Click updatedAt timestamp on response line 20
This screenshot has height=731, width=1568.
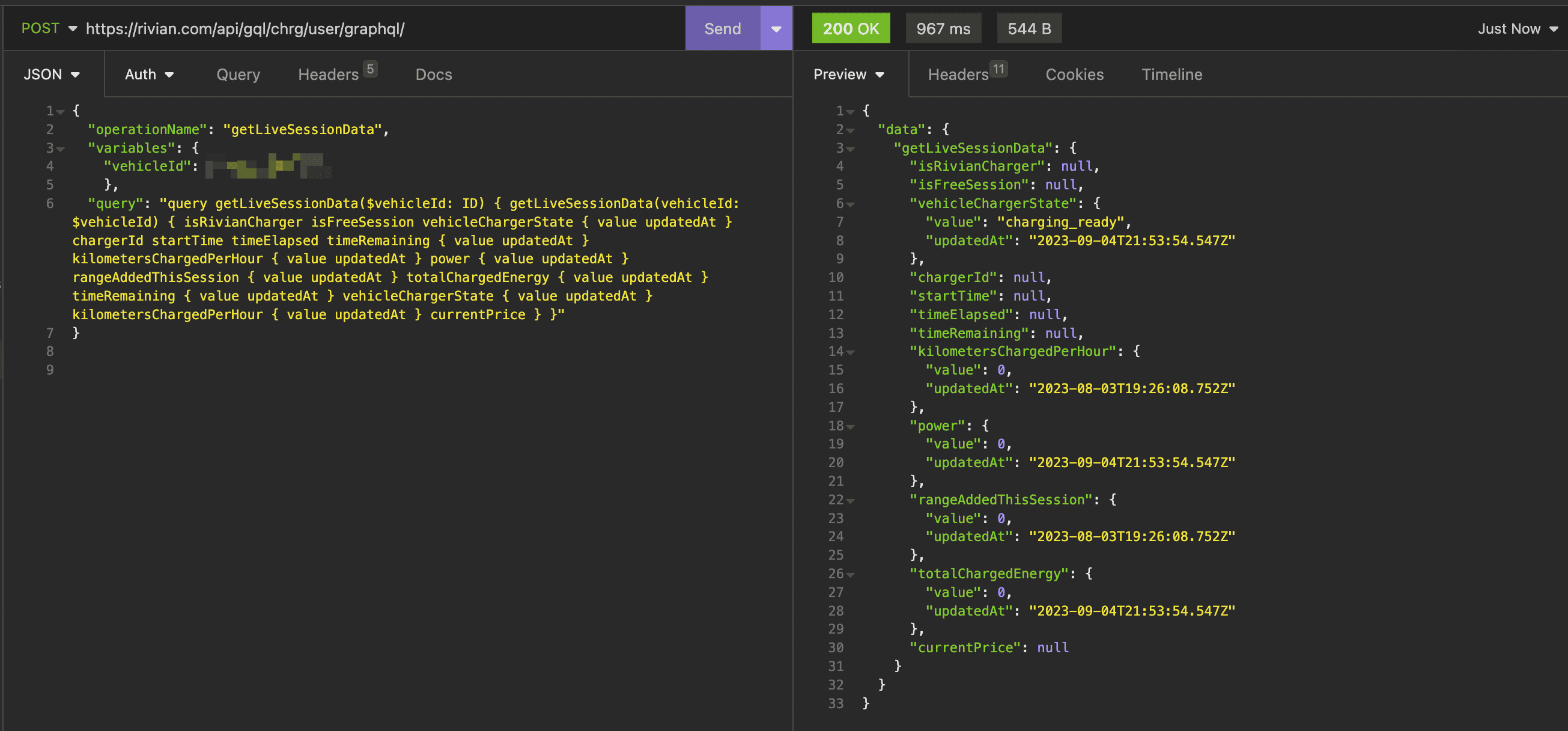click(1132, 463)
